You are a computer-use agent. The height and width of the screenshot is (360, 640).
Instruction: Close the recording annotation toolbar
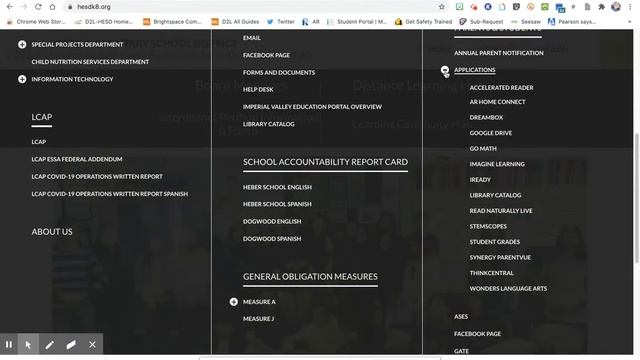click(x=92, y=345)
